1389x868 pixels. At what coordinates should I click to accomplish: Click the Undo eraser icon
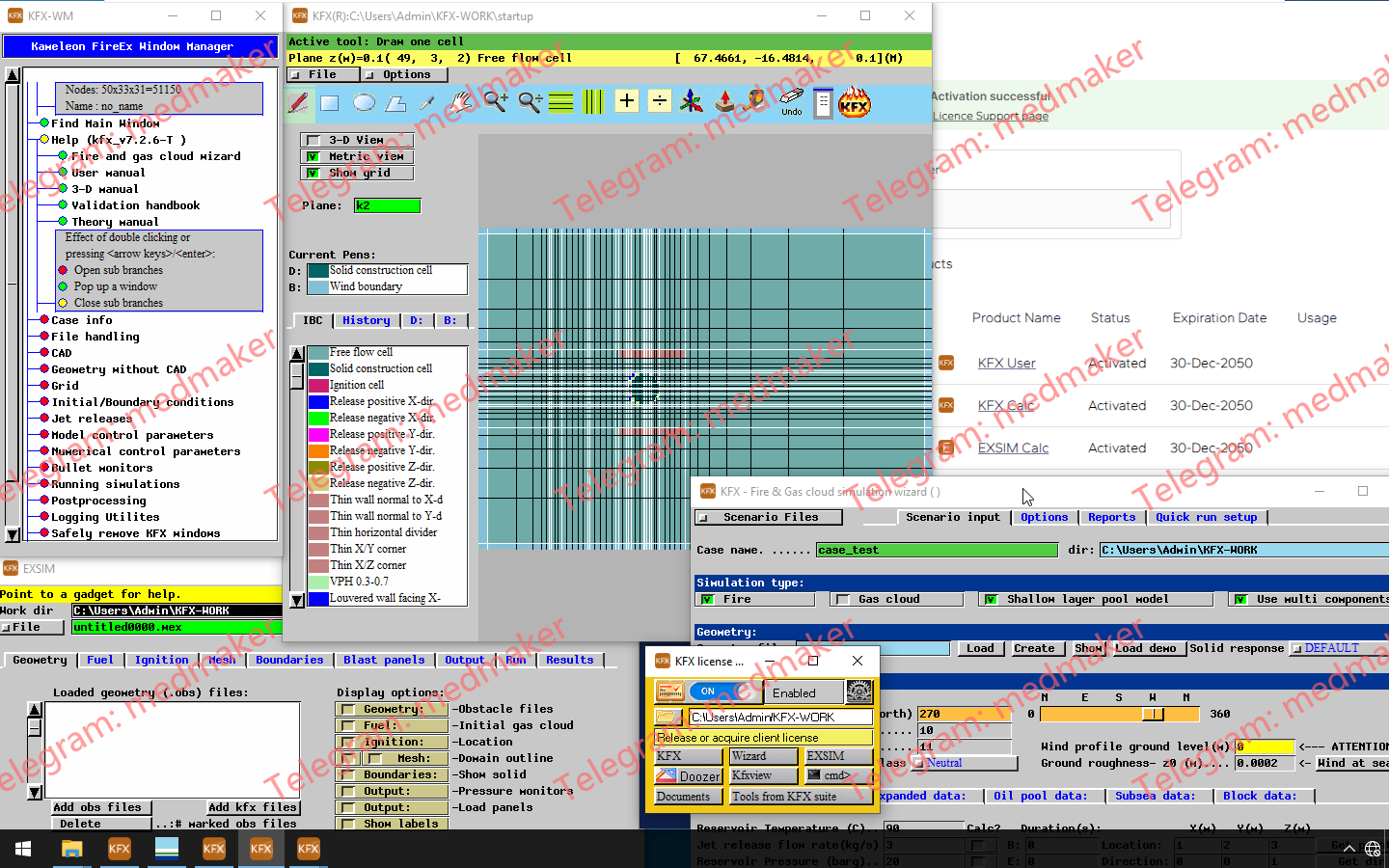pyautogui.click(x=791, y=101)
